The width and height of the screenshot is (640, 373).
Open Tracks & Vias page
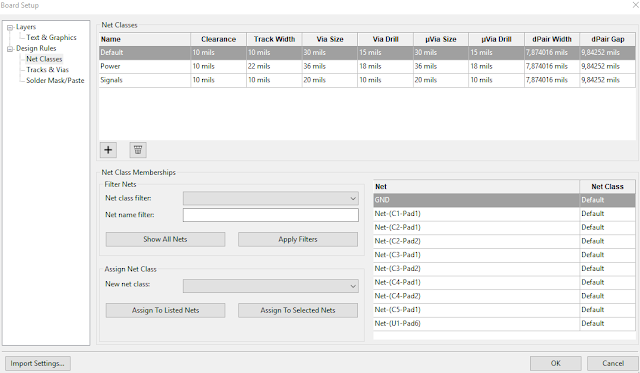[47, 70]
